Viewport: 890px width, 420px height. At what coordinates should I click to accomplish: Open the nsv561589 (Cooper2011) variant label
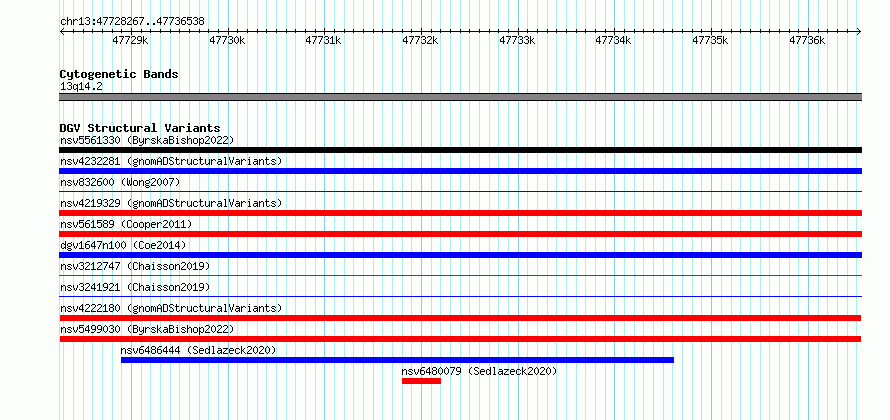pyautogui.click(x=126, y=224)
